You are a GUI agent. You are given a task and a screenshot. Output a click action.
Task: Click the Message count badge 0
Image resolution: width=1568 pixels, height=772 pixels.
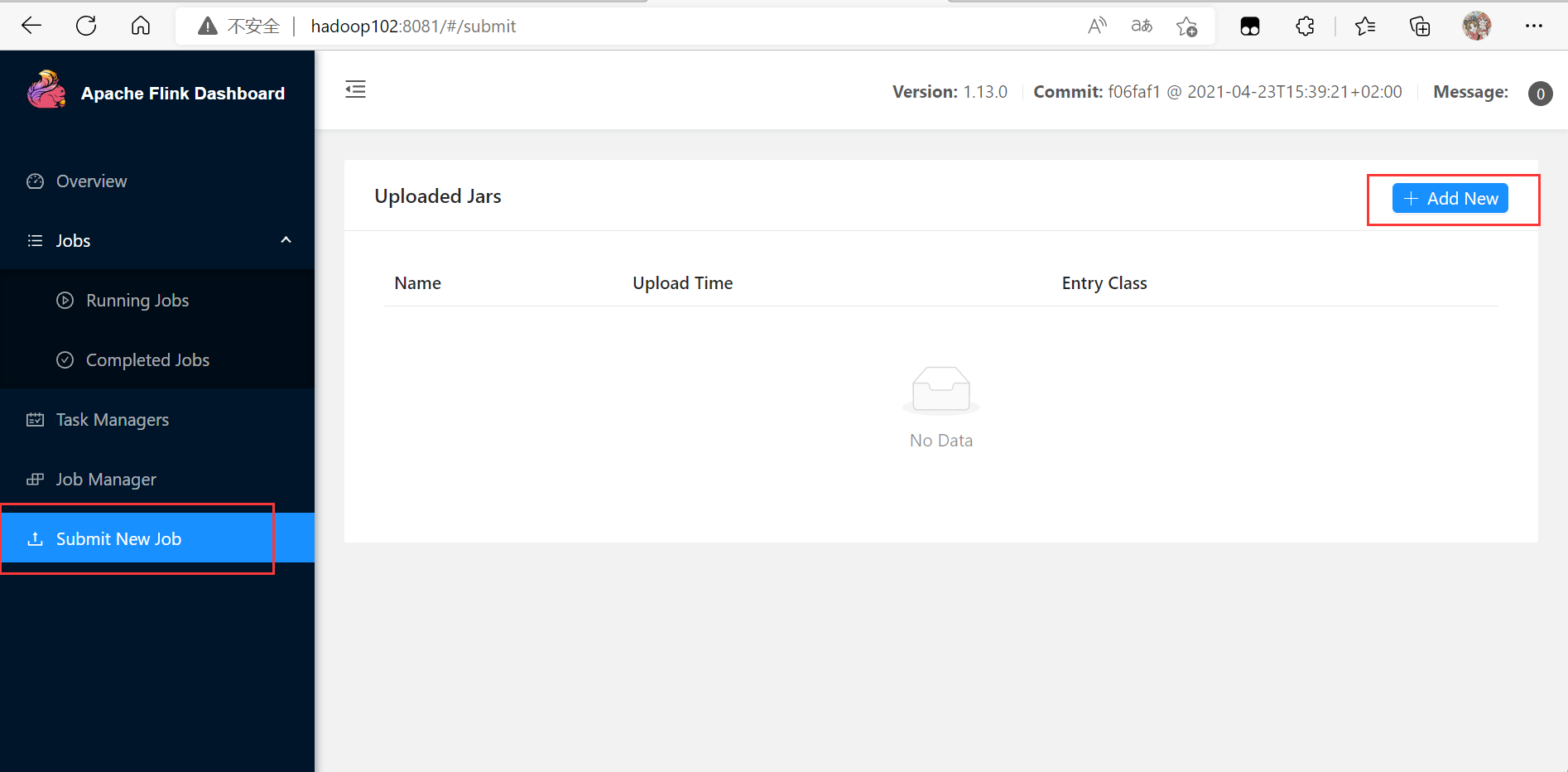pyautogui.click(x=1540, y=94)
